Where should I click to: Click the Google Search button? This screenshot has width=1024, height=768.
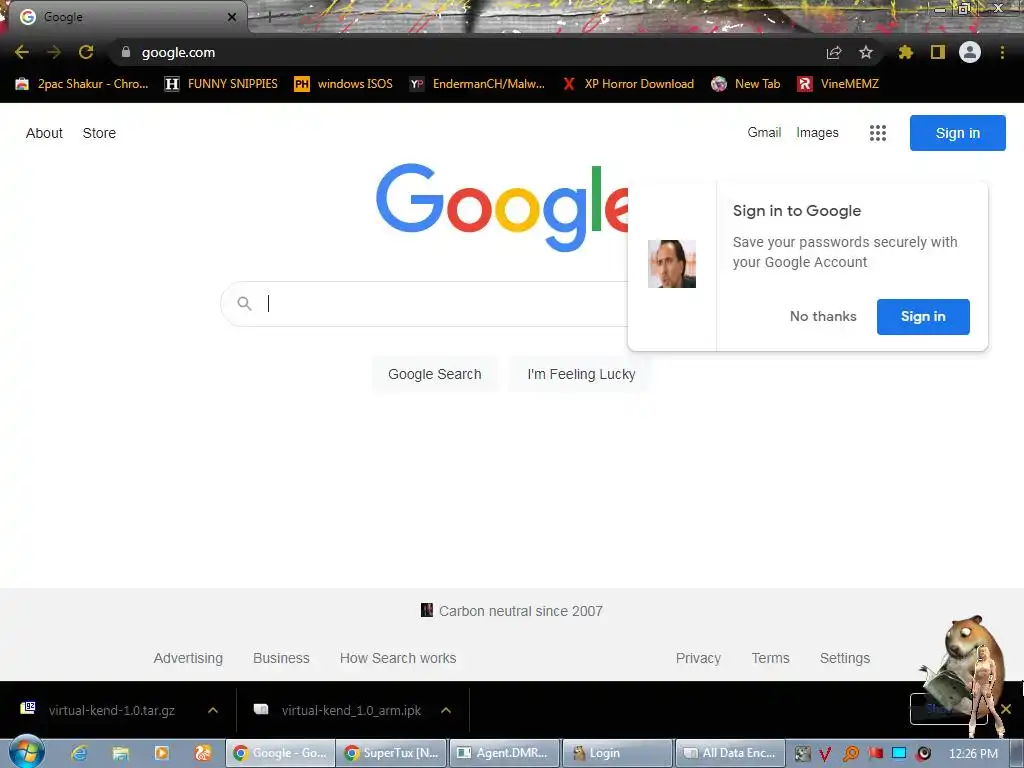tap(434, 374)
